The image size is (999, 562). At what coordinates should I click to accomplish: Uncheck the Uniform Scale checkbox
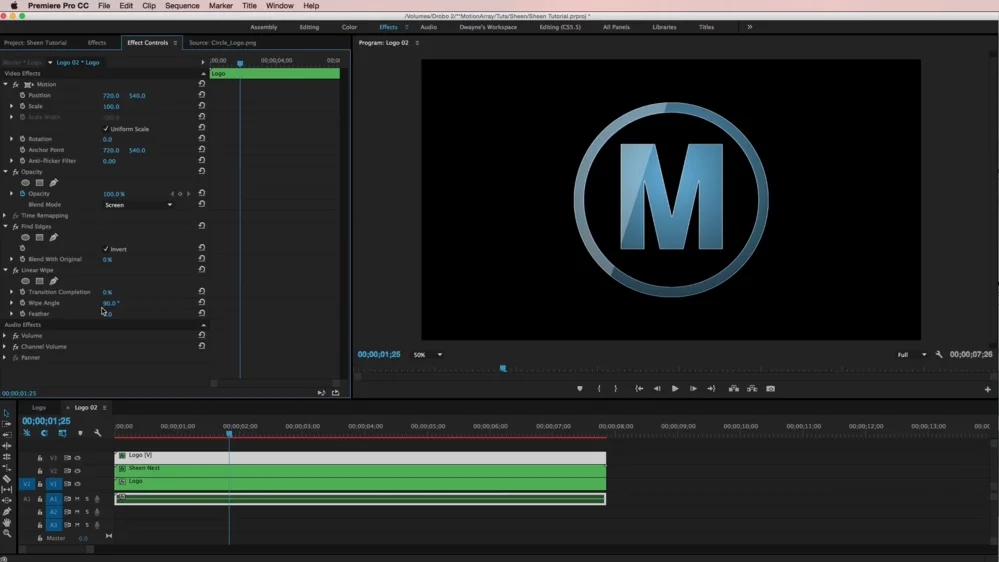106,129
